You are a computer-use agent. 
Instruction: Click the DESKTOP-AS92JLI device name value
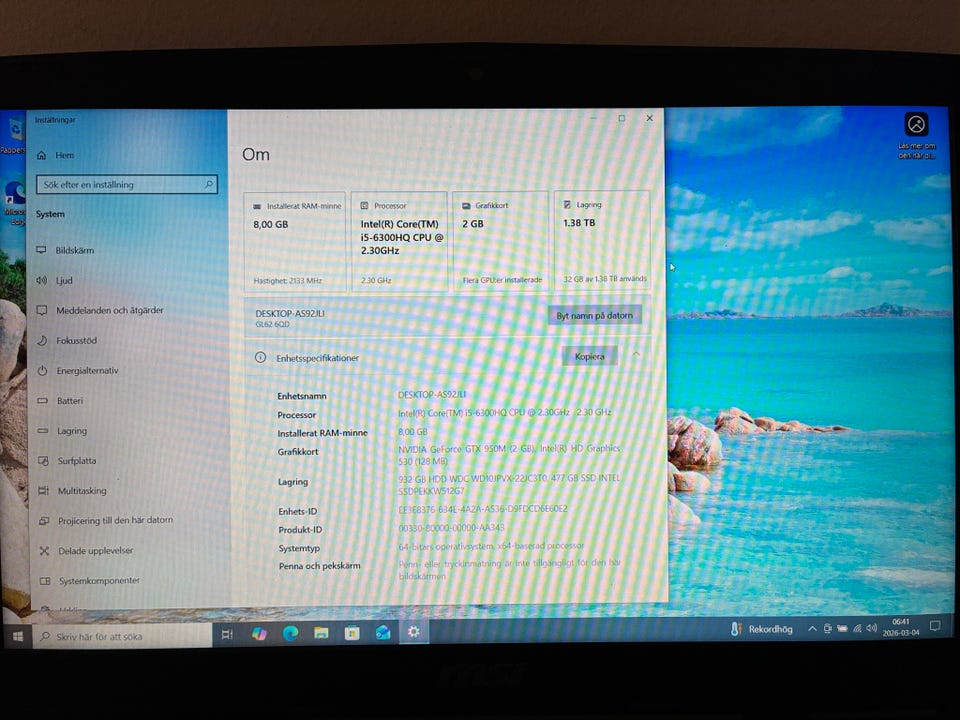coord(432,394)
